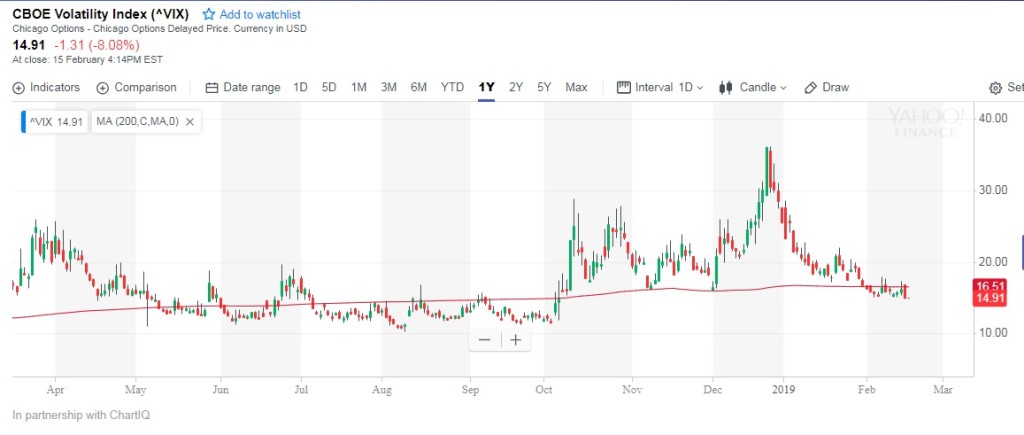Select 1D time range
The height and width of the screenshot is (435, 1024).
300,88
